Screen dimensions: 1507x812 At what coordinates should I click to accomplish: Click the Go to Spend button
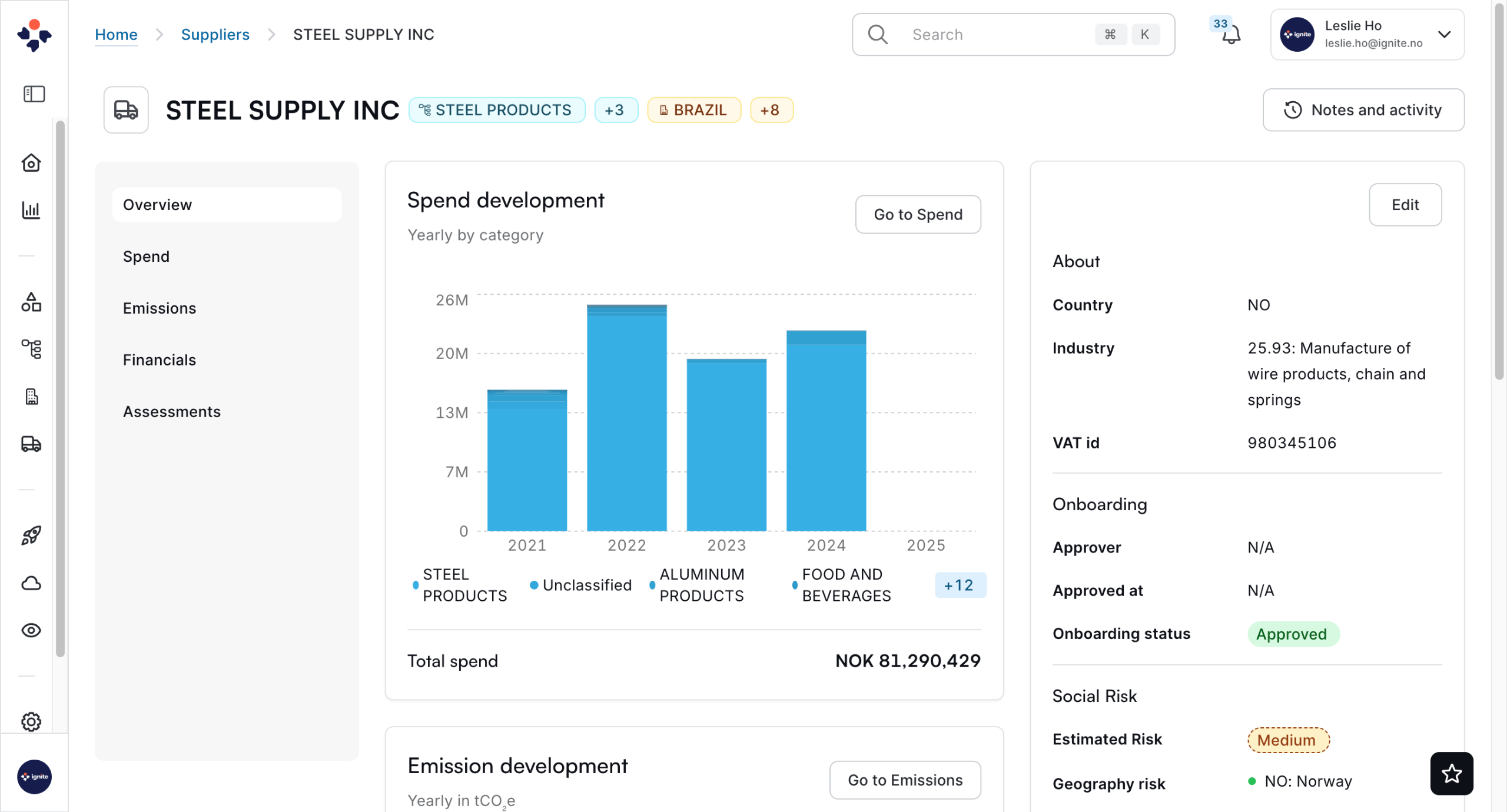pyautogui.click(x=917, y=215)
